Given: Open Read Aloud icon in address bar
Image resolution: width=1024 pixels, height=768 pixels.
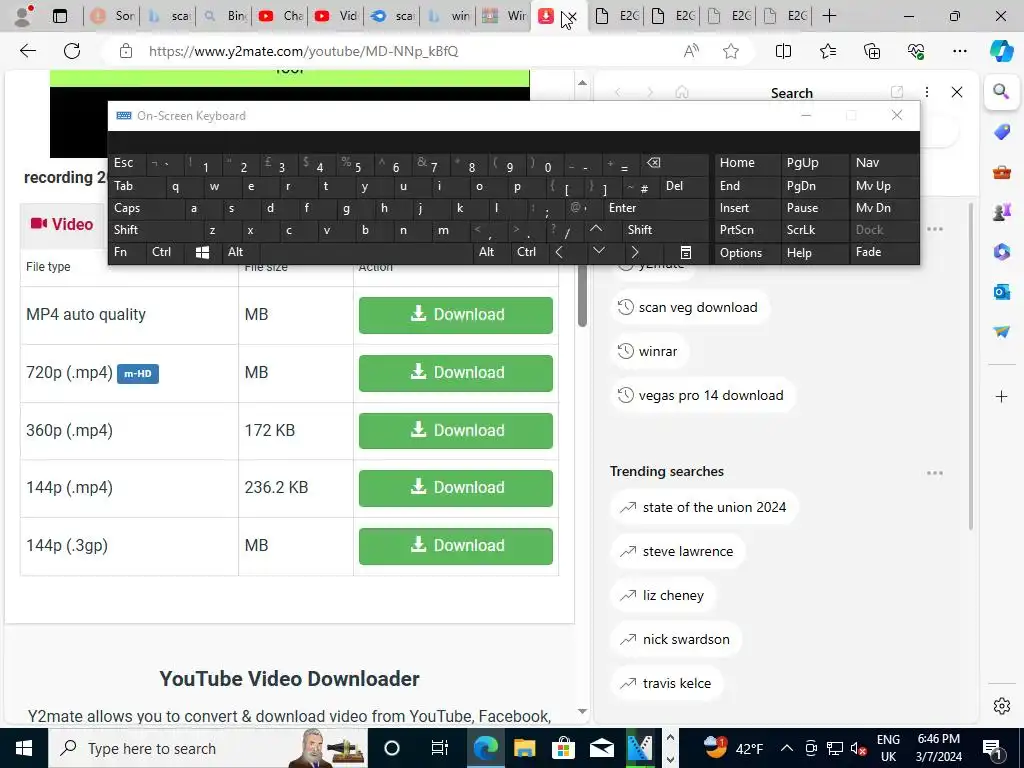Looking at the screenshot, I should coord(691,51).
